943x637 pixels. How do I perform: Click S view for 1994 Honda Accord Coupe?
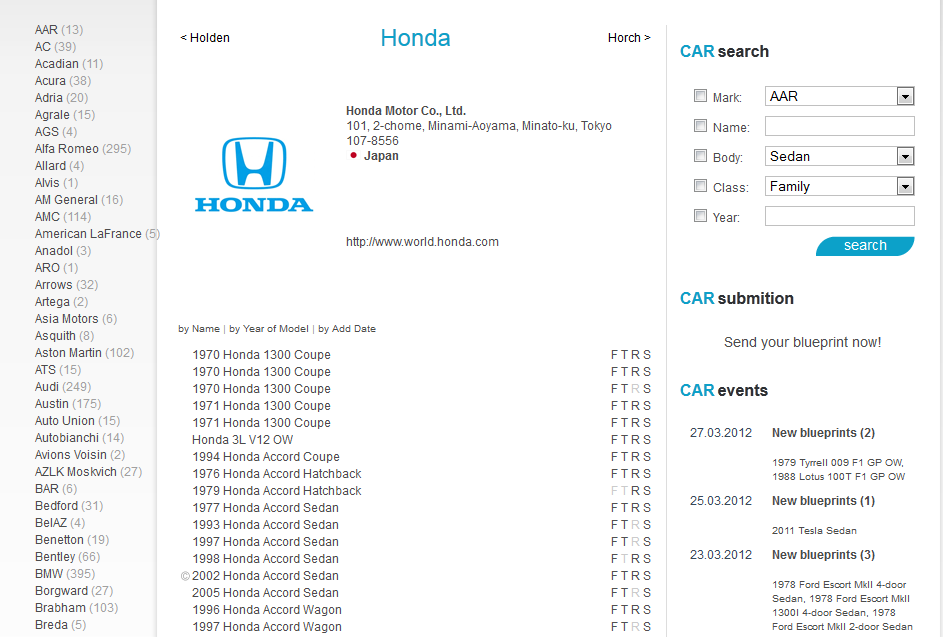647,457
